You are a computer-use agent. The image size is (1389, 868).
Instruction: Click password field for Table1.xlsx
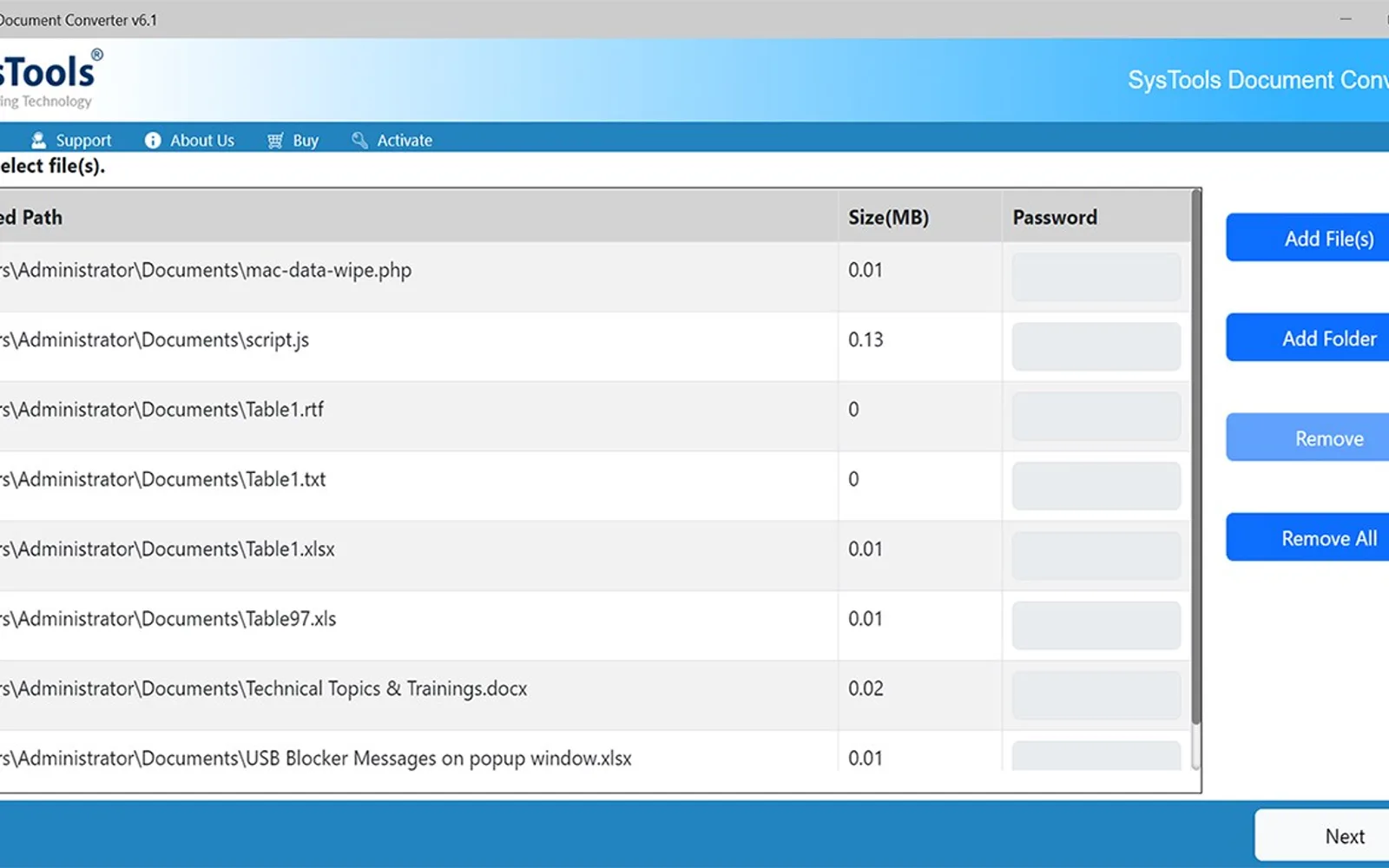(x=1096, y=556)
